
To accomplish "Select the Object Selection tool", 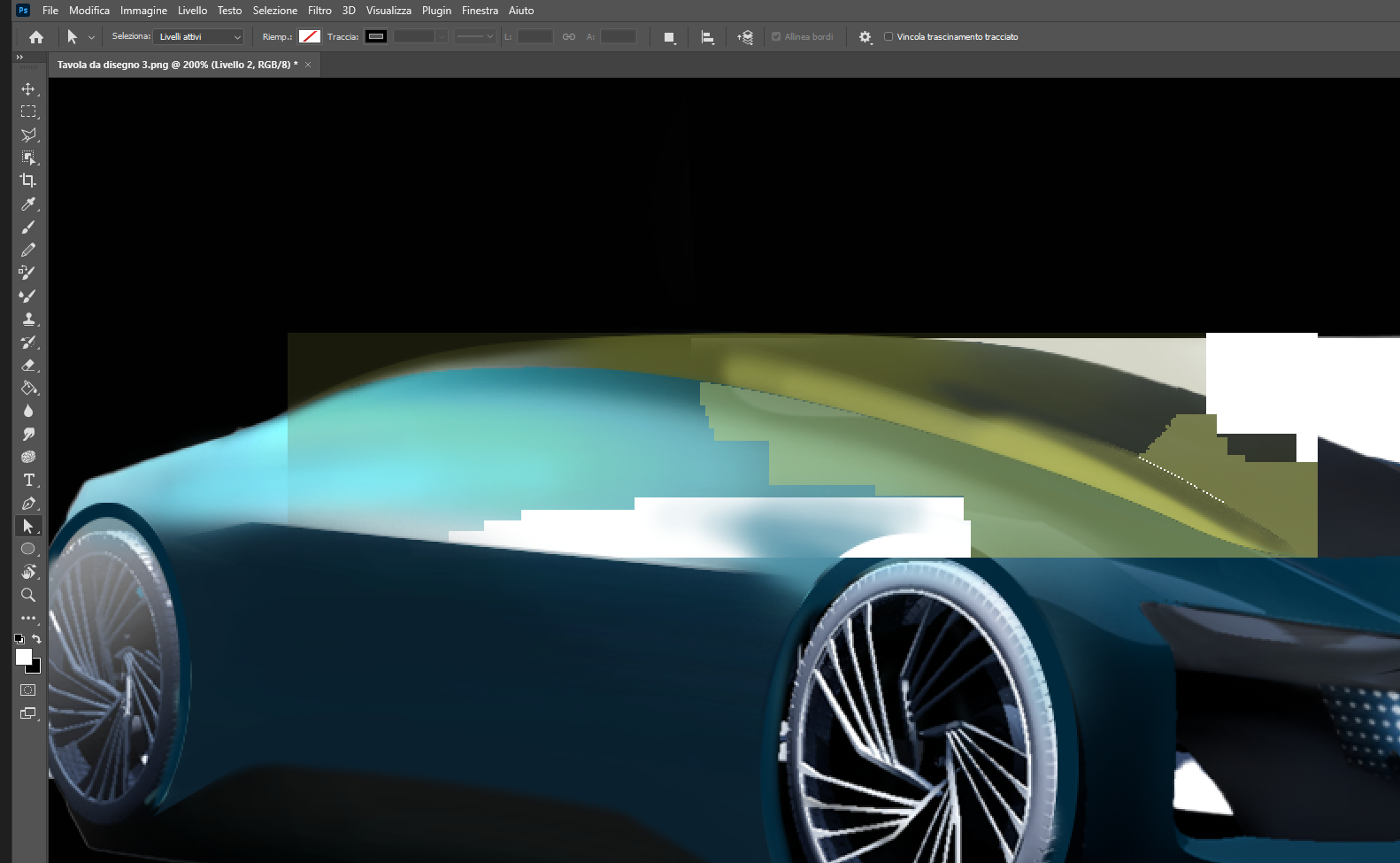I will [x=28, y=158].
